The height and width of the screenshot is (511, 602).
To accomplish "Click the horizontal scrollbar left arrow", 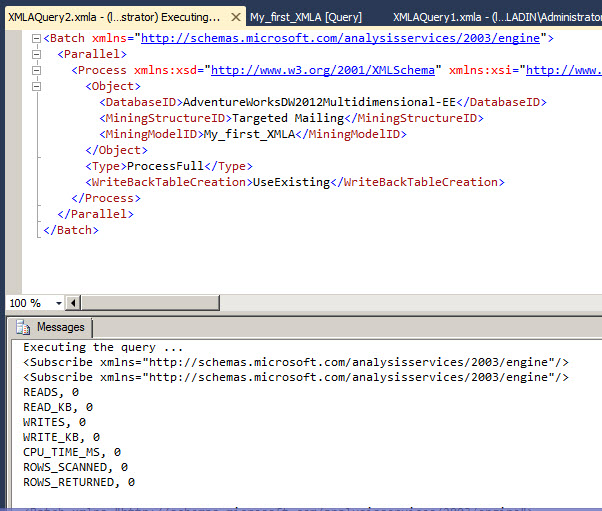I will (x=73, y=303).
